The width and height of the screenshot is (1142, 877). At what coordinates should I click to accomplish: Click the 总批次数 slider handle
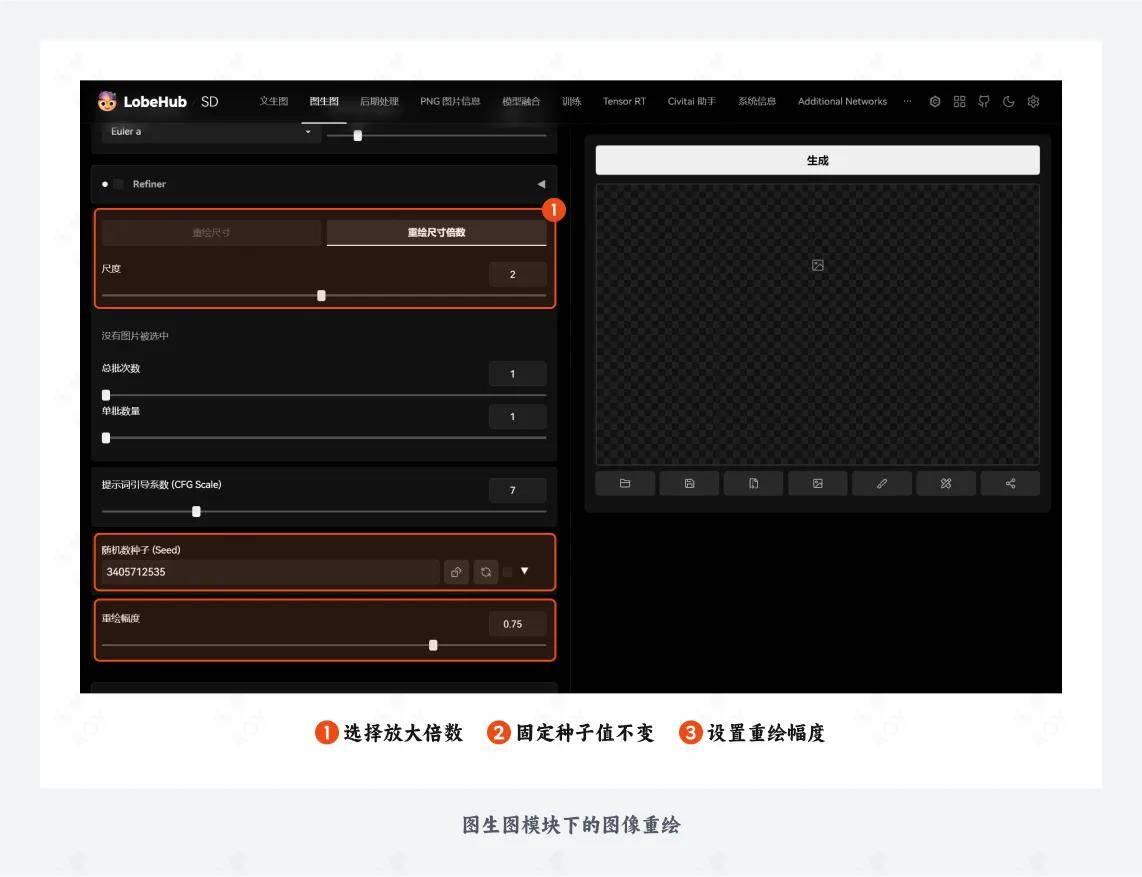click(x=106, y=395)
